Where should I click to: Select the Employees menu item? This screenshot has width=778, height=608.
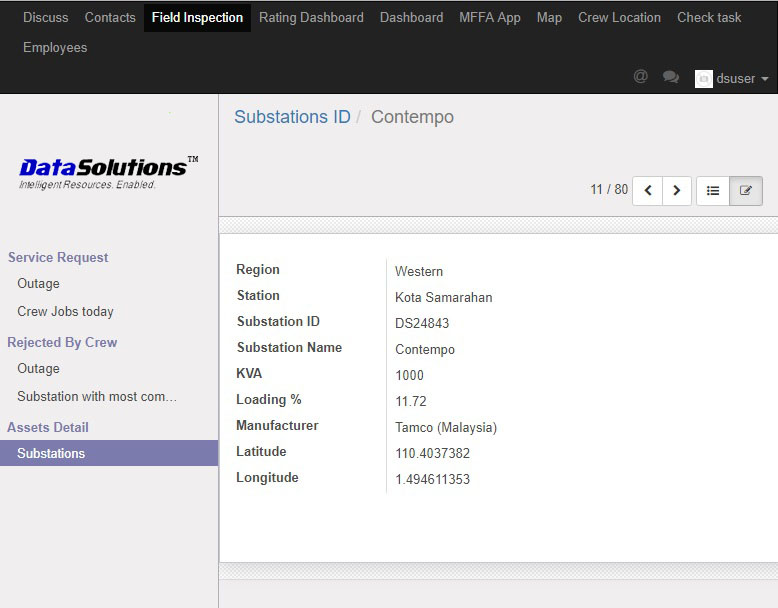coord(55,47)
